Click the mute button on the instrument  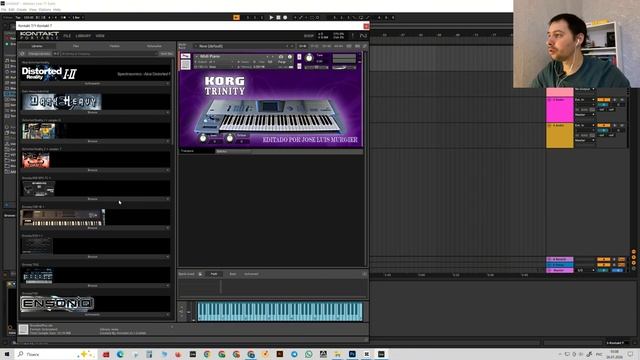[x=299, y=66]
